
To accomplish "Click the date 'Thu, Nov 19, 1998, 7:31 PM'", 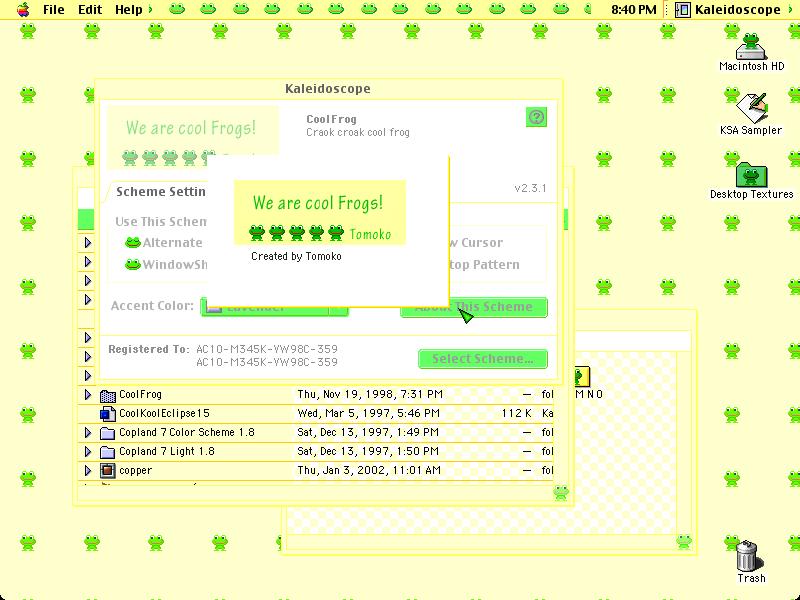I will 370,394.
